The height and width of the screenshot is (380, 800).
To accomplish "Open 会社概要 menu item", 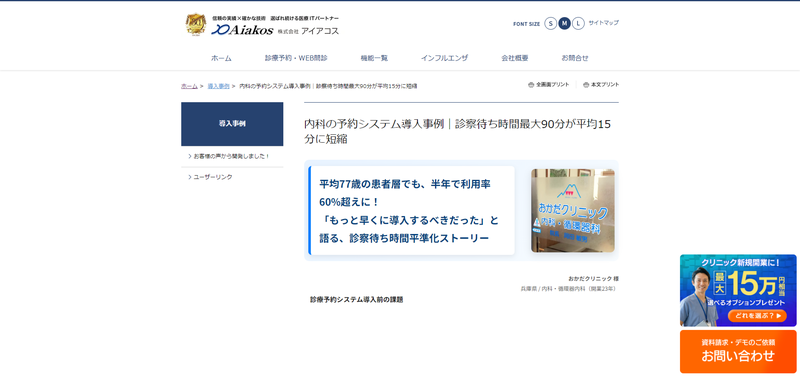I will [515, 58].
